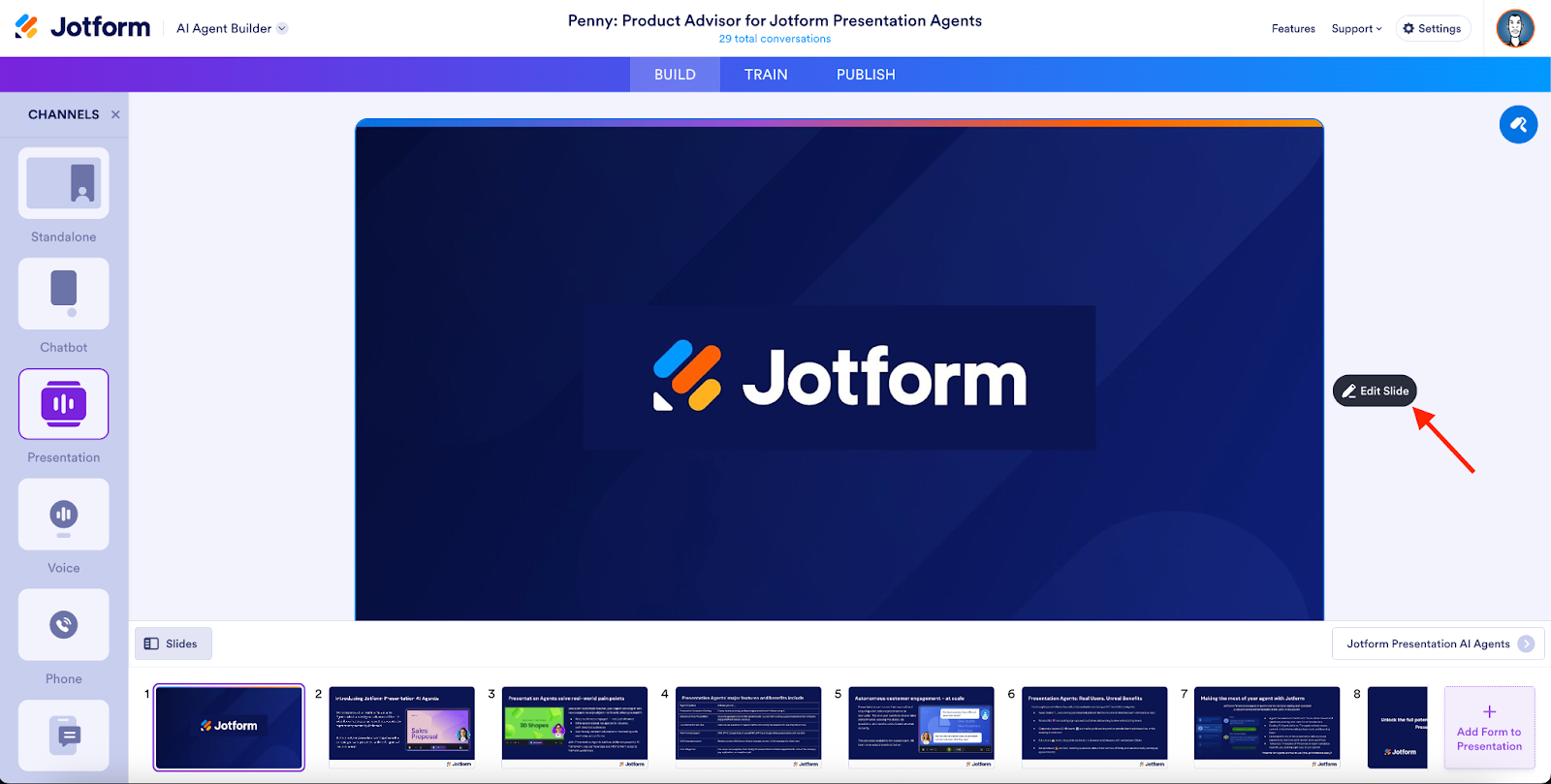Select slide 3 thumbnail about real-world pain points
This screenshot has height=784, width=1551.
tap(575, 728)
